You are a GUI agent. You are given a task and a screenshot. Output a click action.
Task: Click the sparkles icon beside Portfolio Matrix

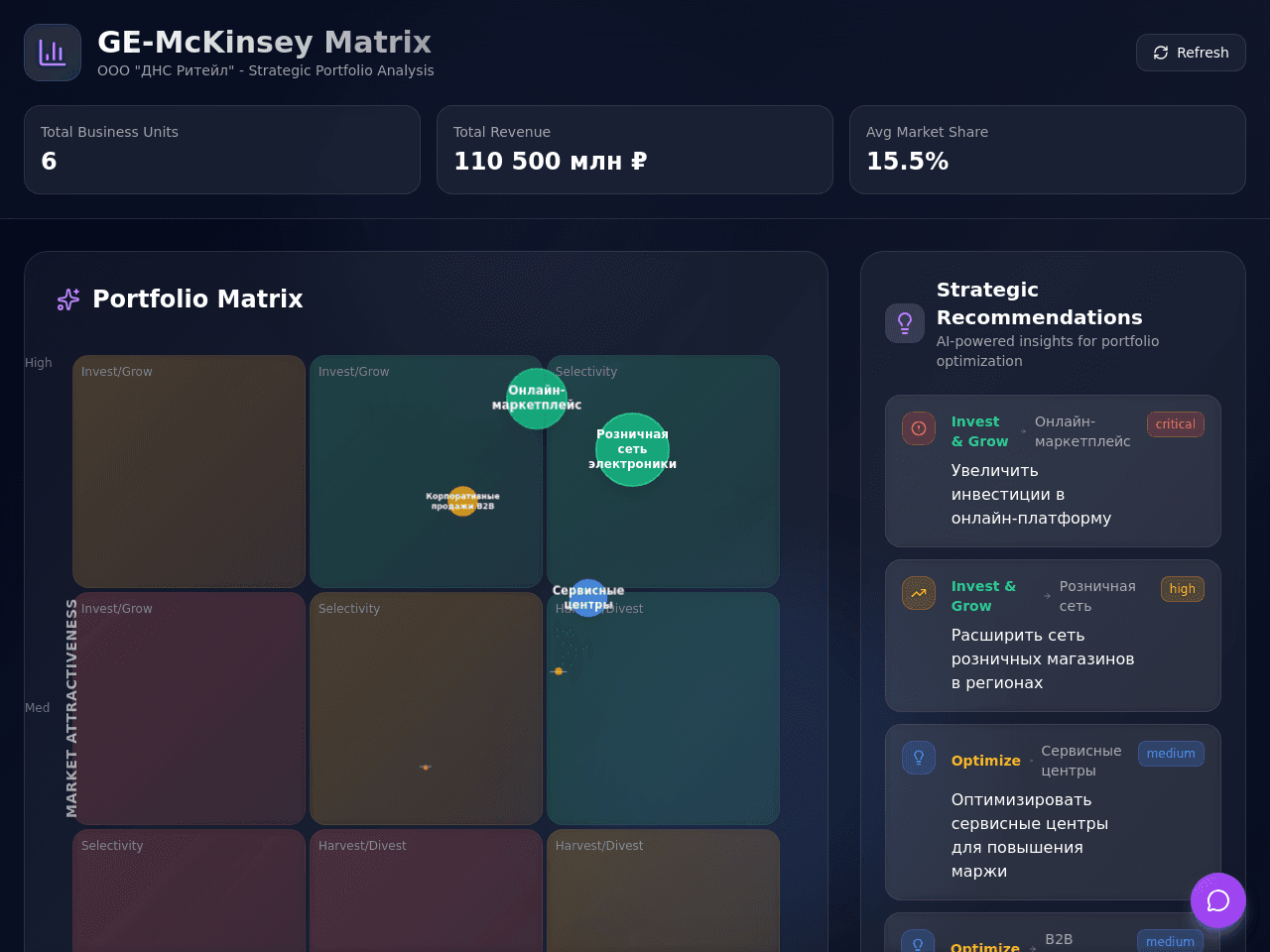tap(68, 299)
